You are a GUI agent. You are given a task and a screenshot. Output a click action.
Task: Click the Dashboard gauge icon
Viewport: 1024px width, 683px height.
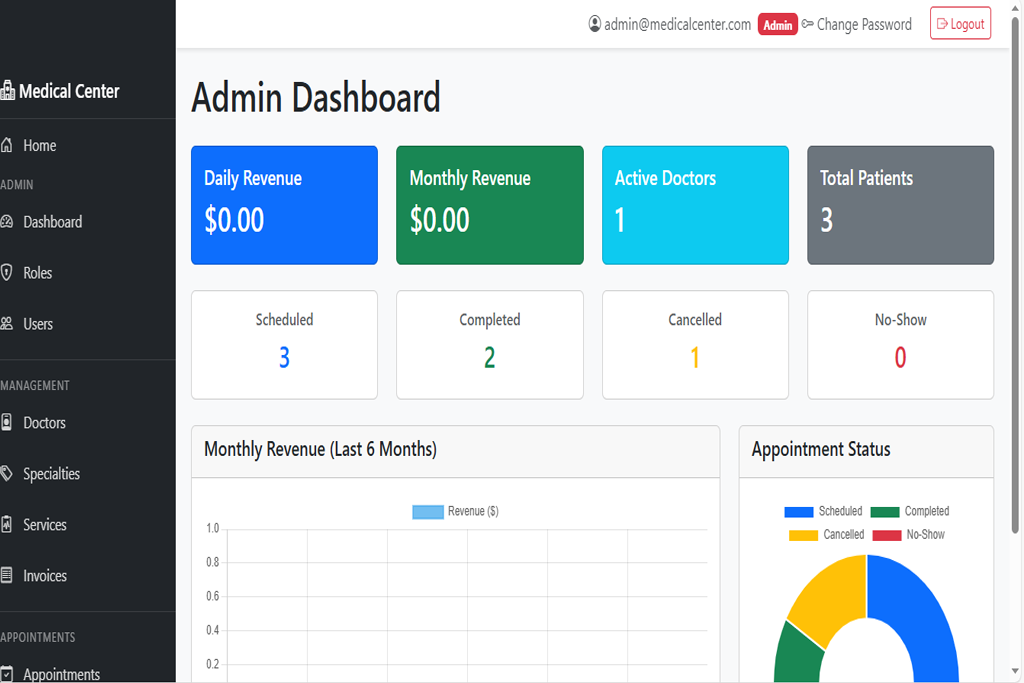pyautogui.click(x=7, y=222)
